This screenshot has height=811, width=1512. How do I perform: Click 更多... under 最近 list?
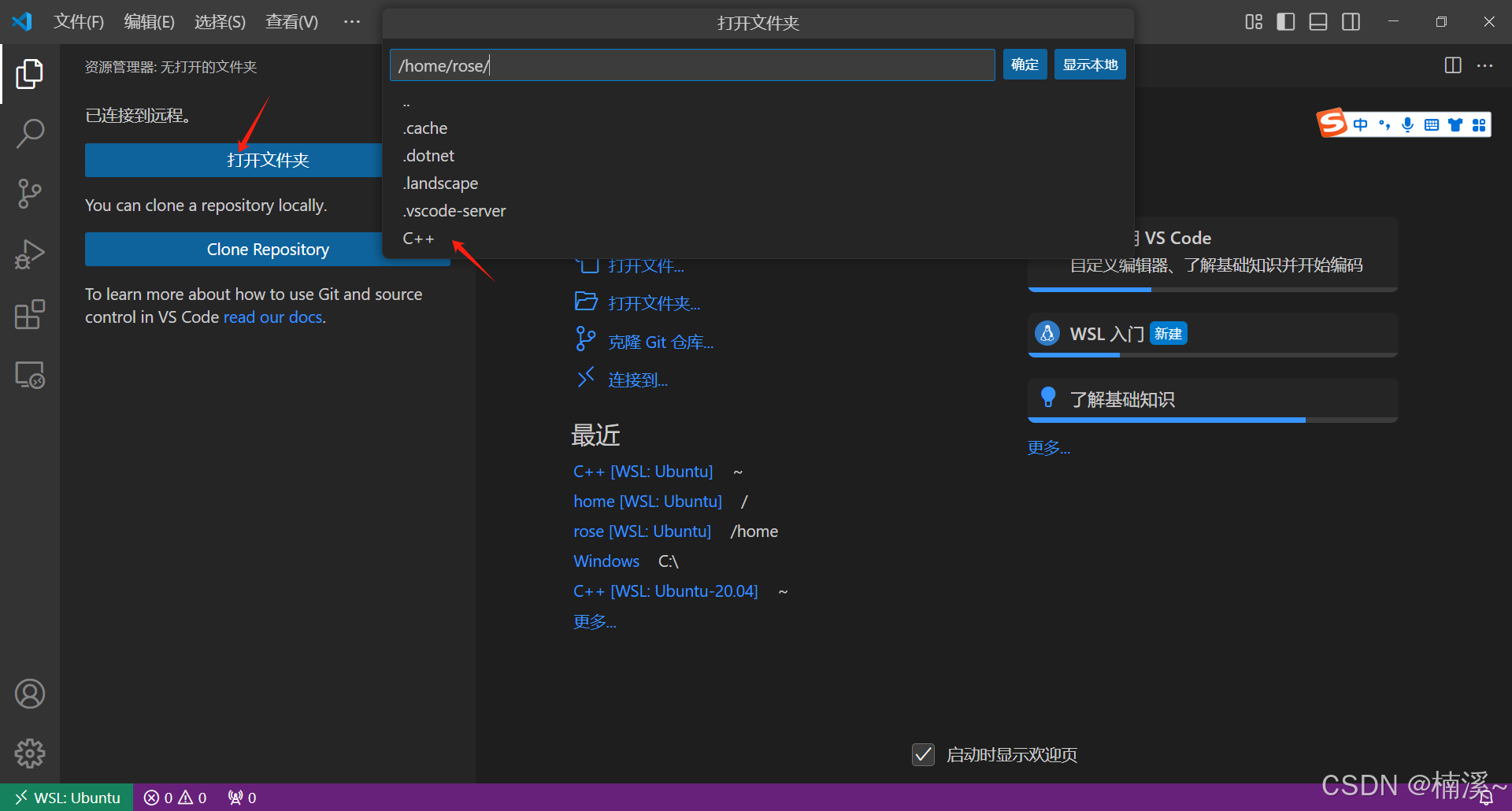coord(595,621)
